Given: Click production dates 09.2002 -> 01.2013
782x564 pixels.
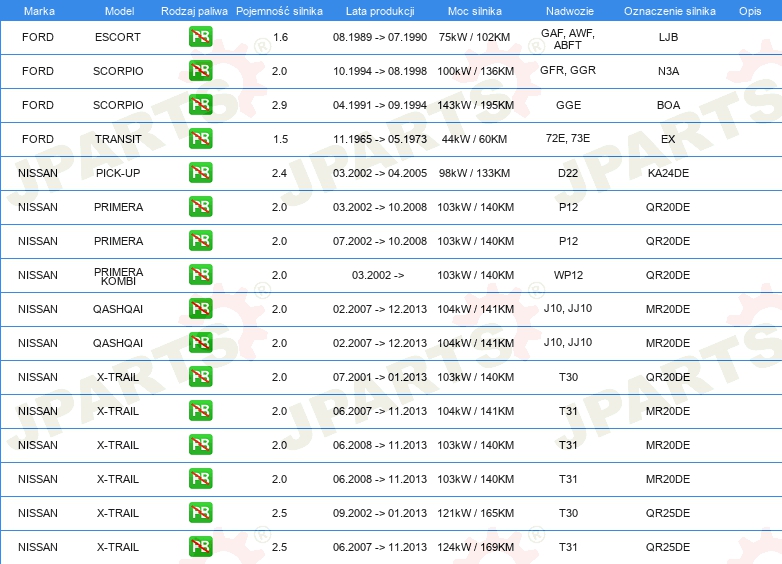Looking at the screenshot, I should click(x=380, y=513).
